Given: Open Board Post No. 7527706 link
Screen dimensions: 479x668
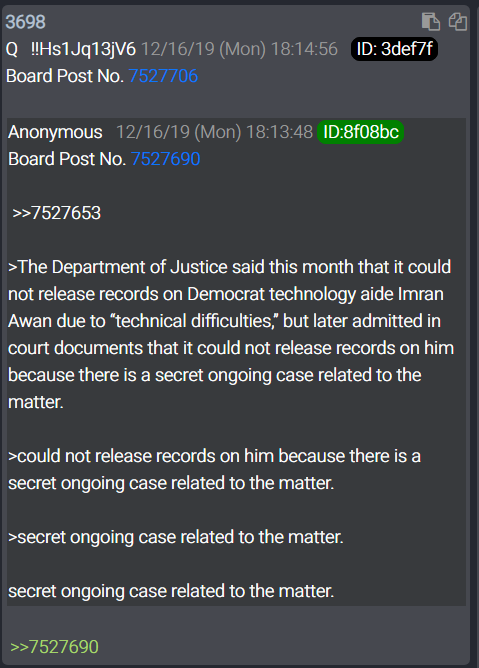Looking at the screenshot, I should [163, 76].
